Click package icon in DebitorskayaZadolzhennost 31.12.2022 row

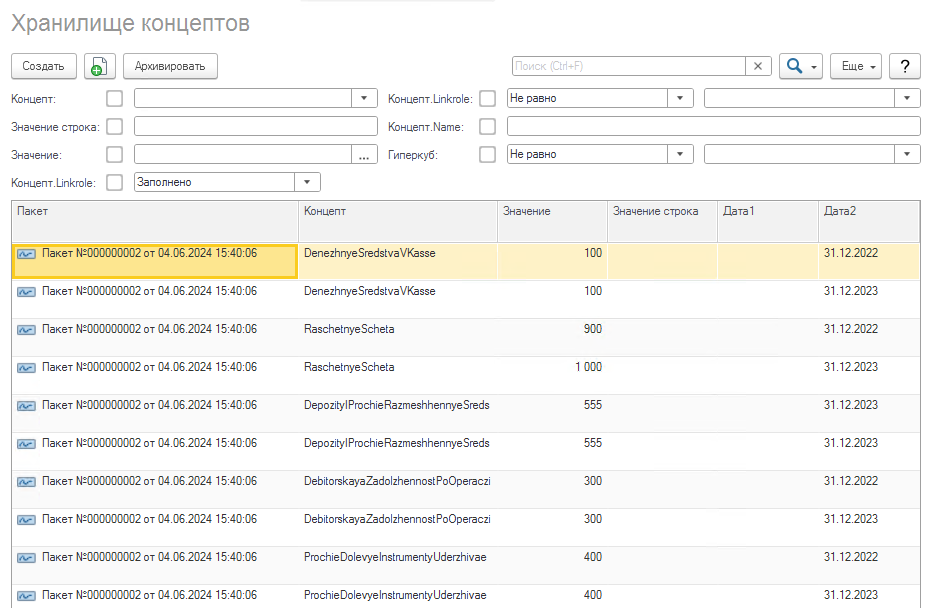(26, 482)
